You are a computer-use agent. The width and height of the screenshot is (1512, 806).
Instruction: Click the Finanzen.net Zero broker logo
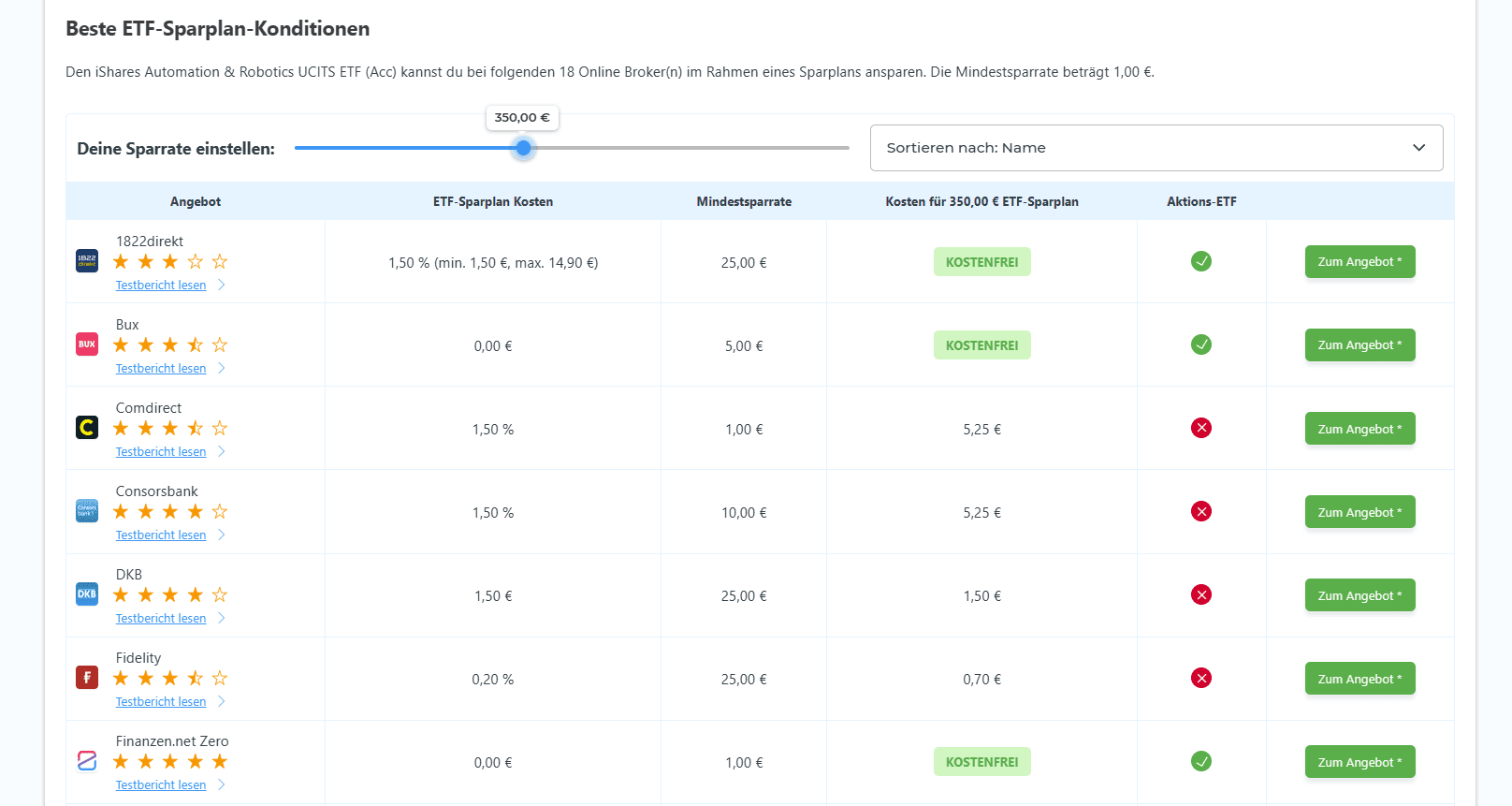(87, 761)
